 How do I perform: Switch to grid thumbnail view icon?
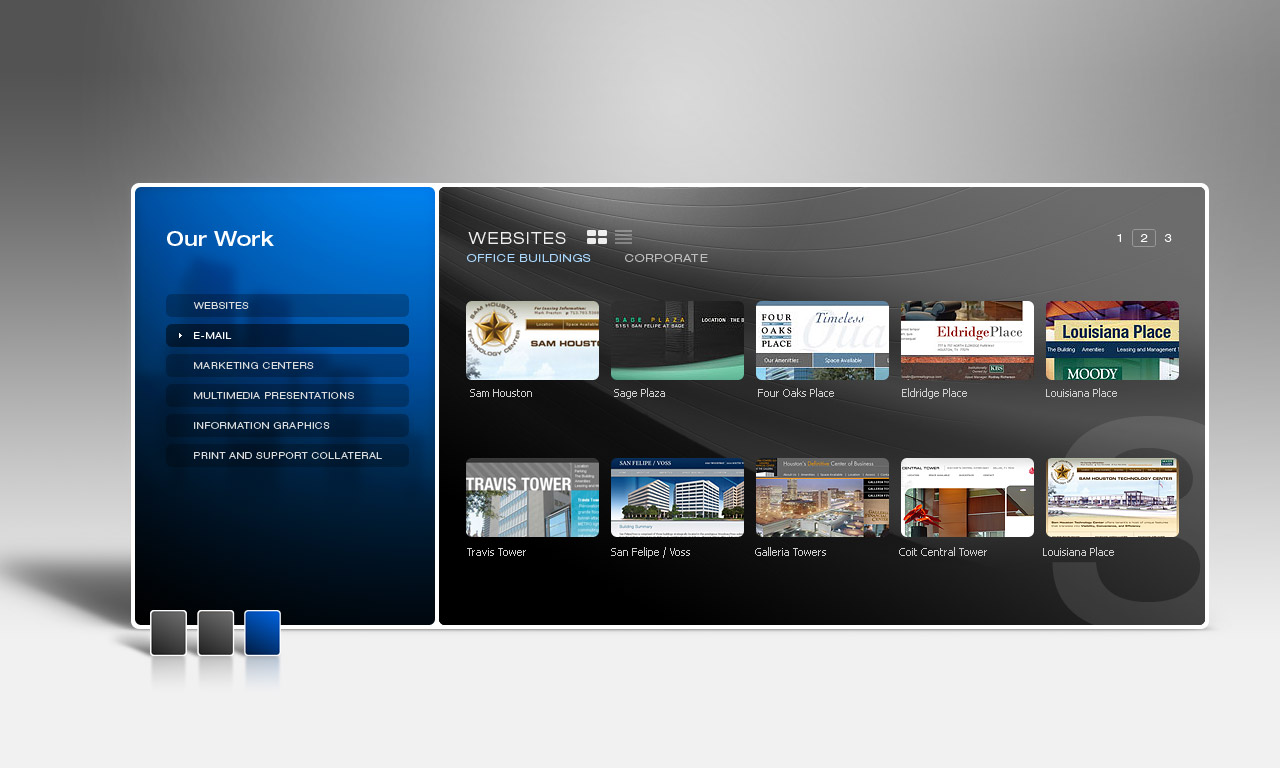tap(597, 237)
